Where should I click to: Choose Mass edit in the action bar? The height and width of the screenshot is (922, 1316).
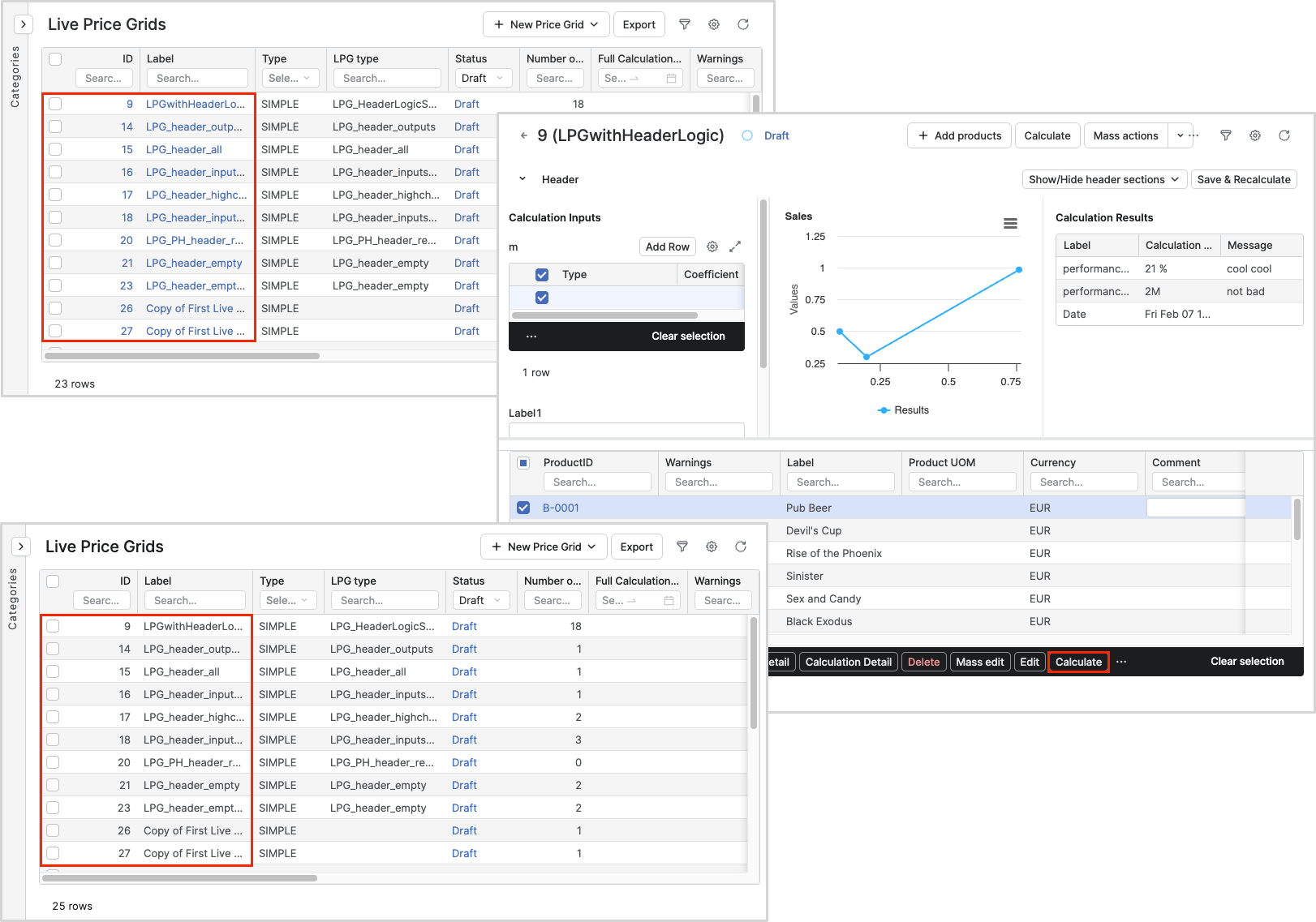[x=979, y=662]
